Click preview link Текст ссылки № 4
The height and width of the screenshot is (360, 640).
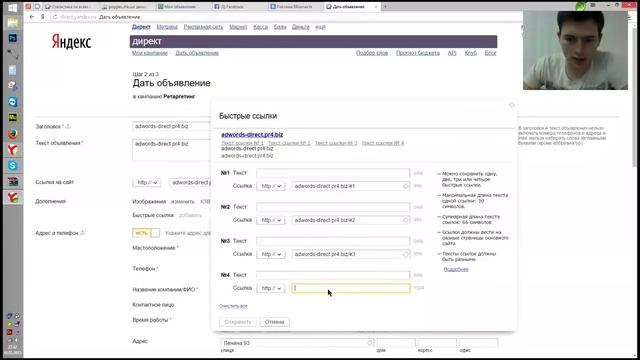383,143
